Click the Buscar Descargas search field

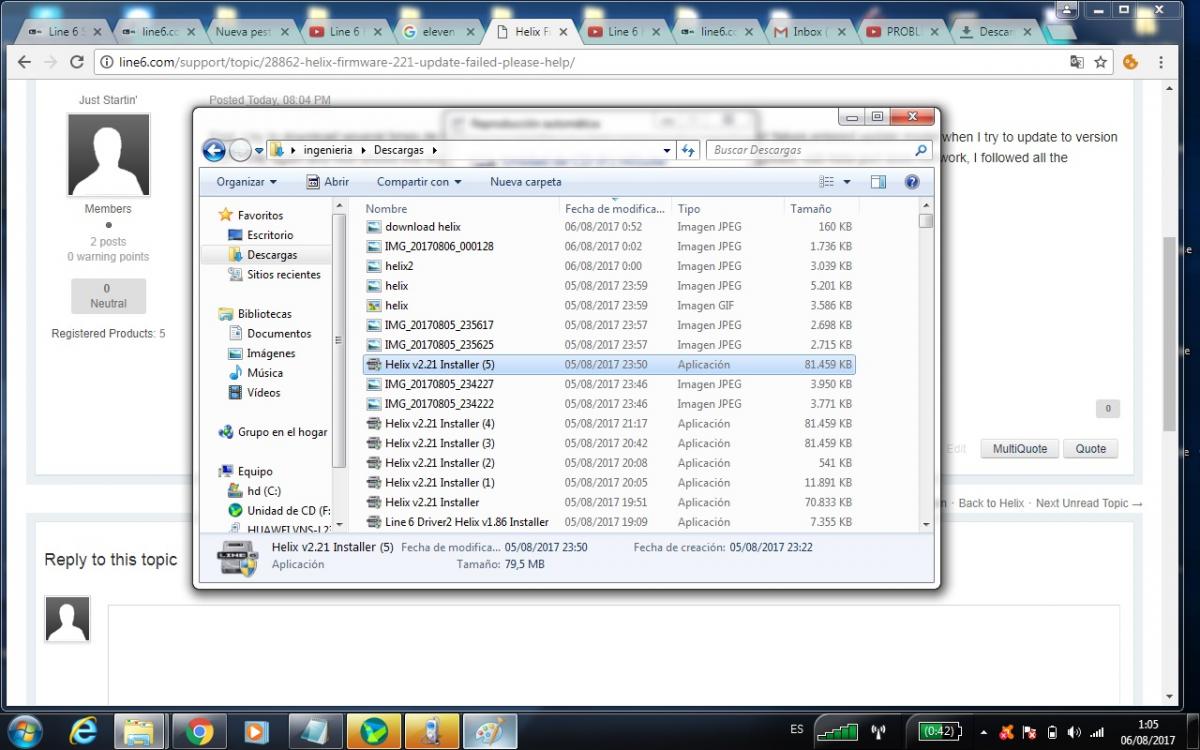819,150
